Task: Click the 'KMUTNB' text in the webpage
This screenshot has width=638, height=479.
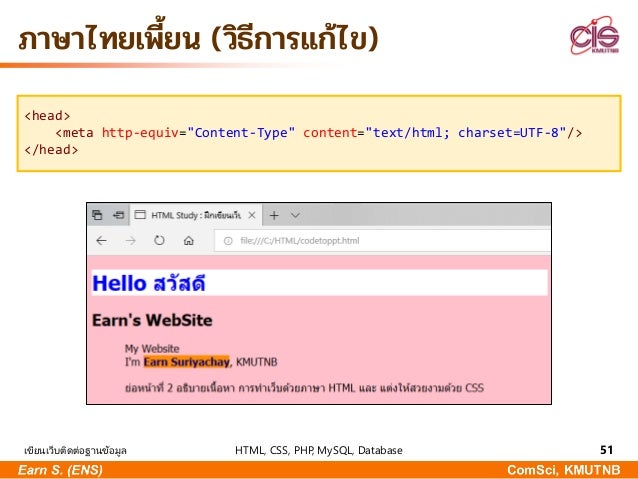Action: [x=257, y=362]
